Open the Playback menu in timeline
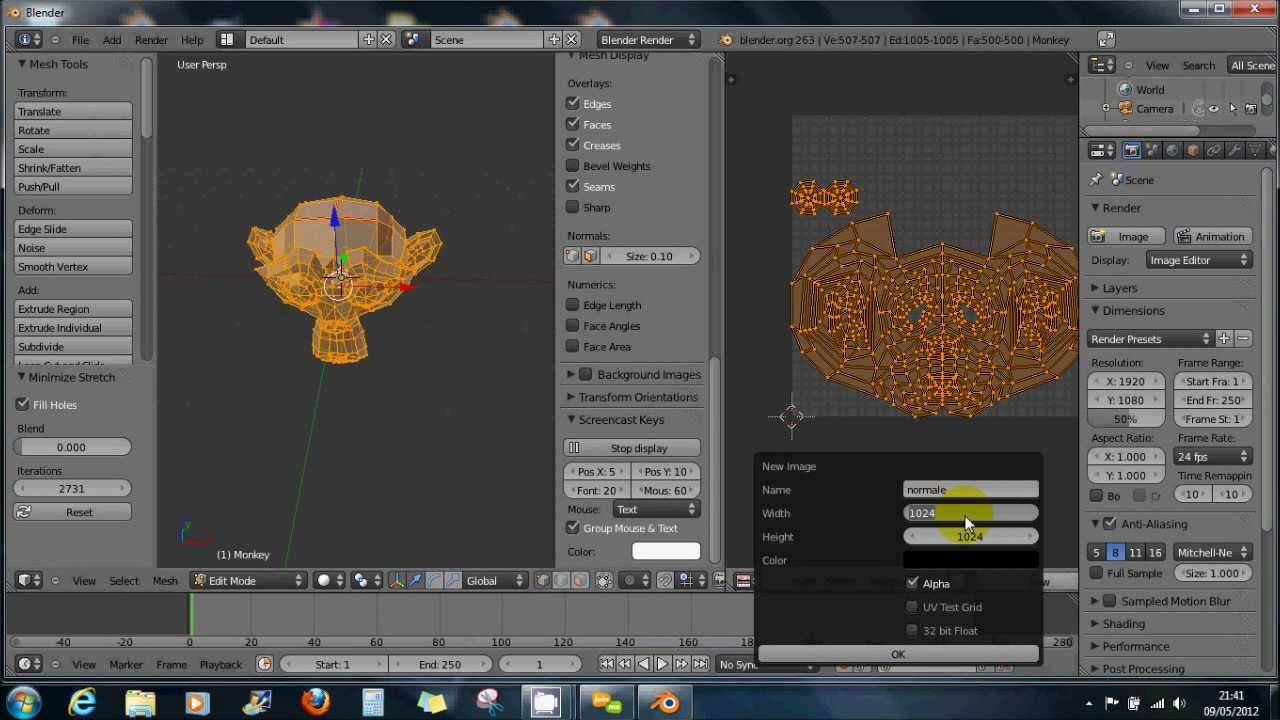 (x=220, y=664)
